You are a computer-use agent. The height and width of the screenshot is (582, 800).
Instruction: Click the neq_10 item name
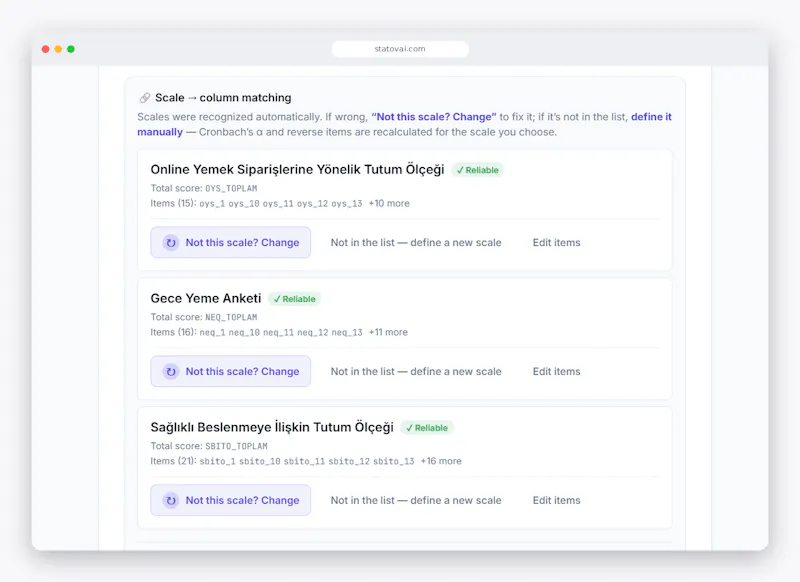tap(244, 333)
